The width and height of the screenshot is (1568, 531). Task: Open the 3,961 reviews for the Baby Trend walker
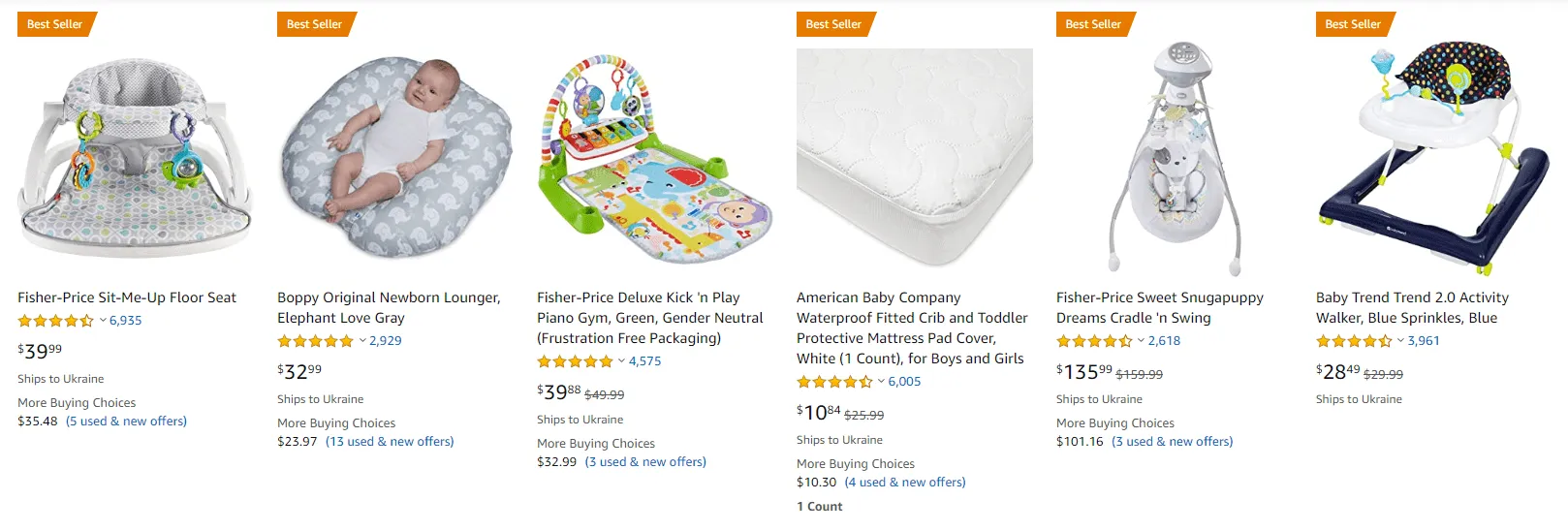click(1424, 341)
